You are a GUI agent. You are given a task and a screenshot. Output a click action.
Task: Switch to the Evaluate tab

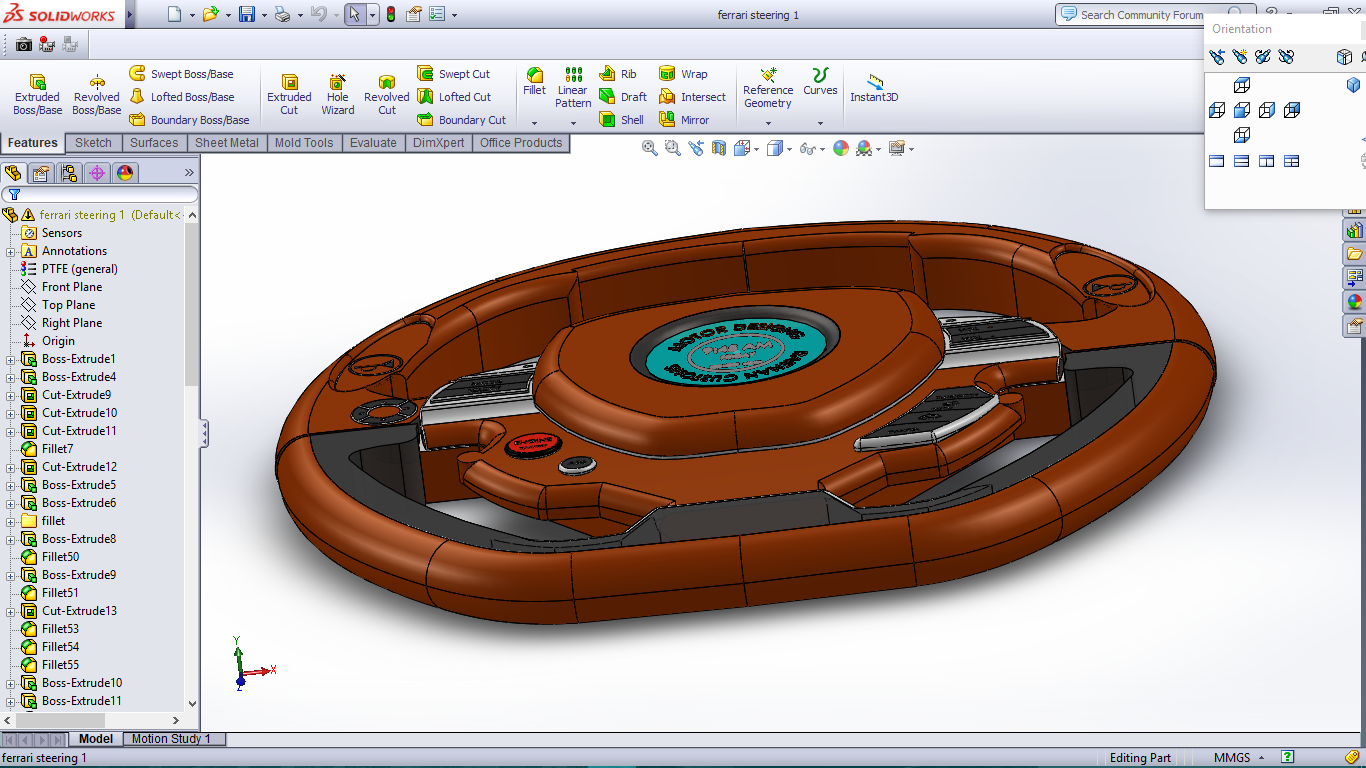(373, 143)
